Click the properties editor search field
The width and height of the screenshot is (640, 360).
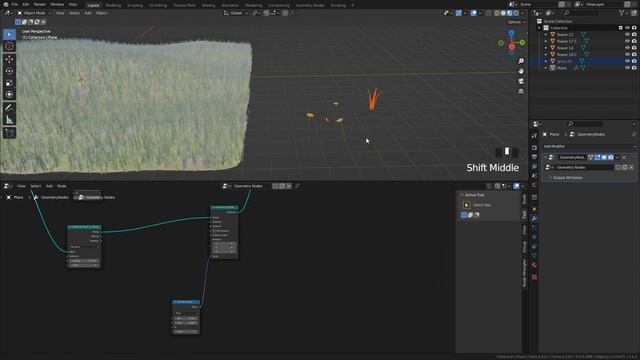pyautogui.click(x=586, y=124)
